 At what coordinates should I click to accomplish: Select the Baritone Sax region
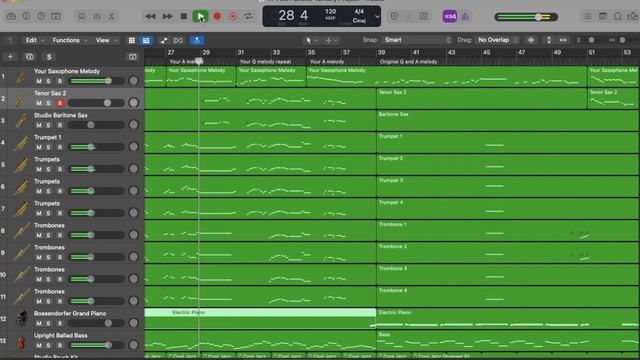(x=507, y=120)
